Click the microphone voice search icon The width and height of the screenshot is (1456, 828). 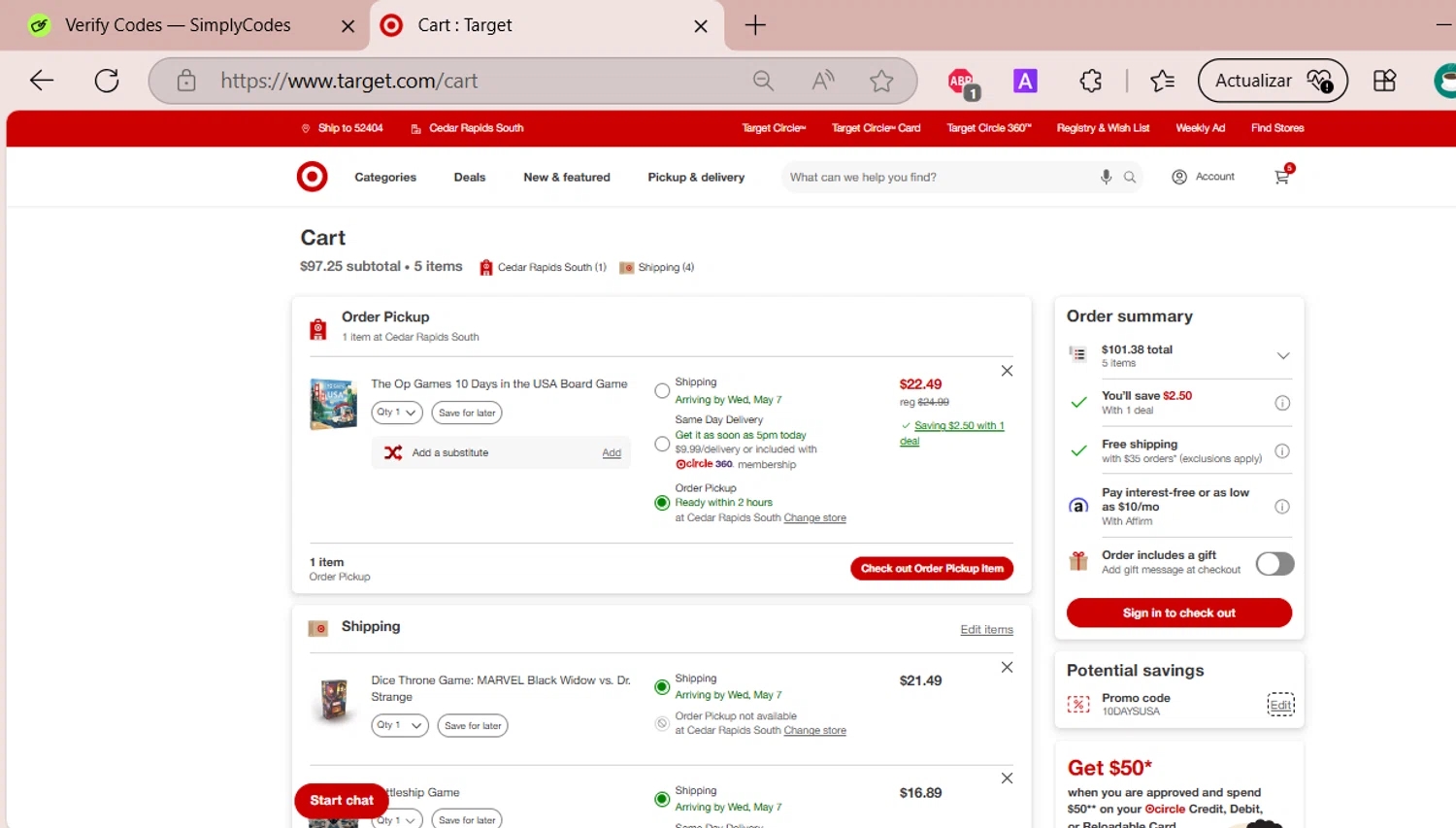pos(1106,177)
